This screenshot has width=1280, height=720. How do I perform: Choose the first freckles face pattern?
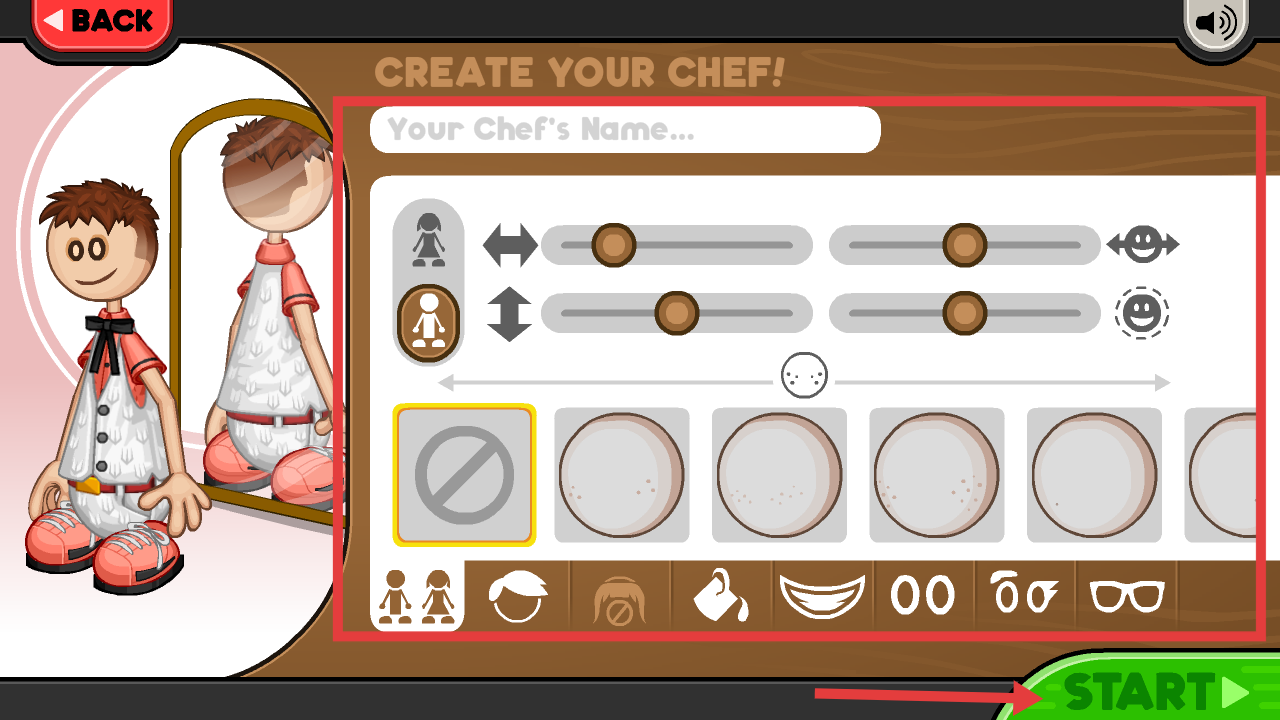pos(622,475)
